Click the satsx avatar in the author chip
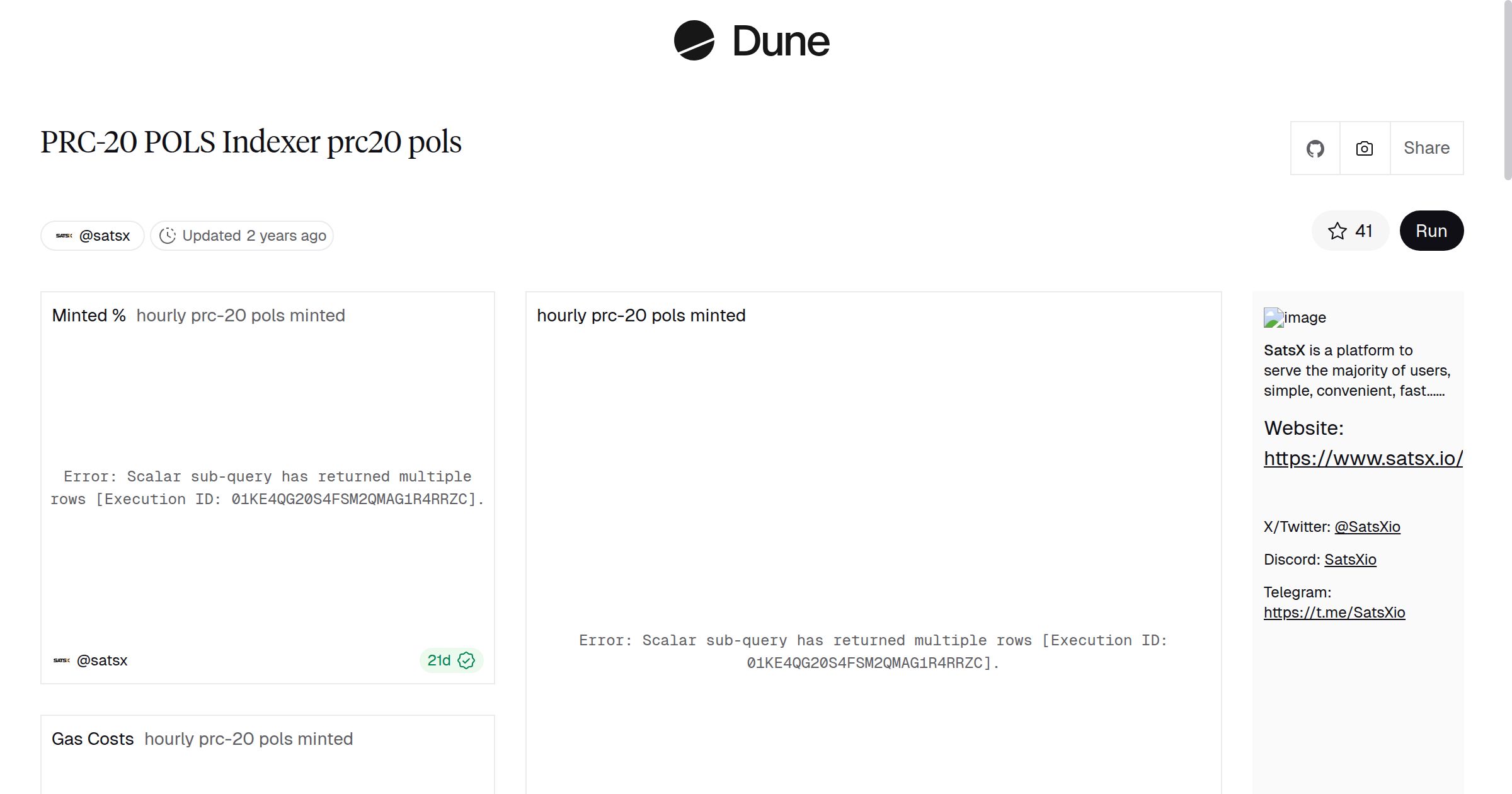This screenshot has height=794, width=1512. (64, 236)
